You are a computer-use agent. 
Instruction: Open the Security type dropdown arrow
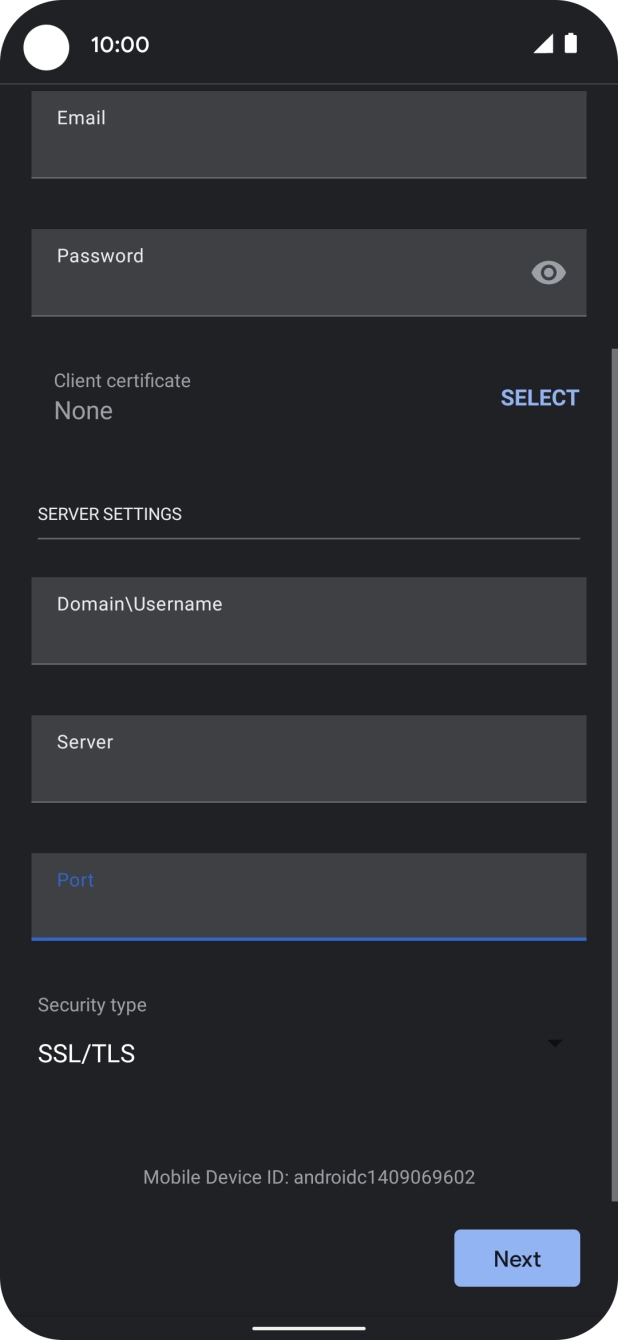(556, 1043)
